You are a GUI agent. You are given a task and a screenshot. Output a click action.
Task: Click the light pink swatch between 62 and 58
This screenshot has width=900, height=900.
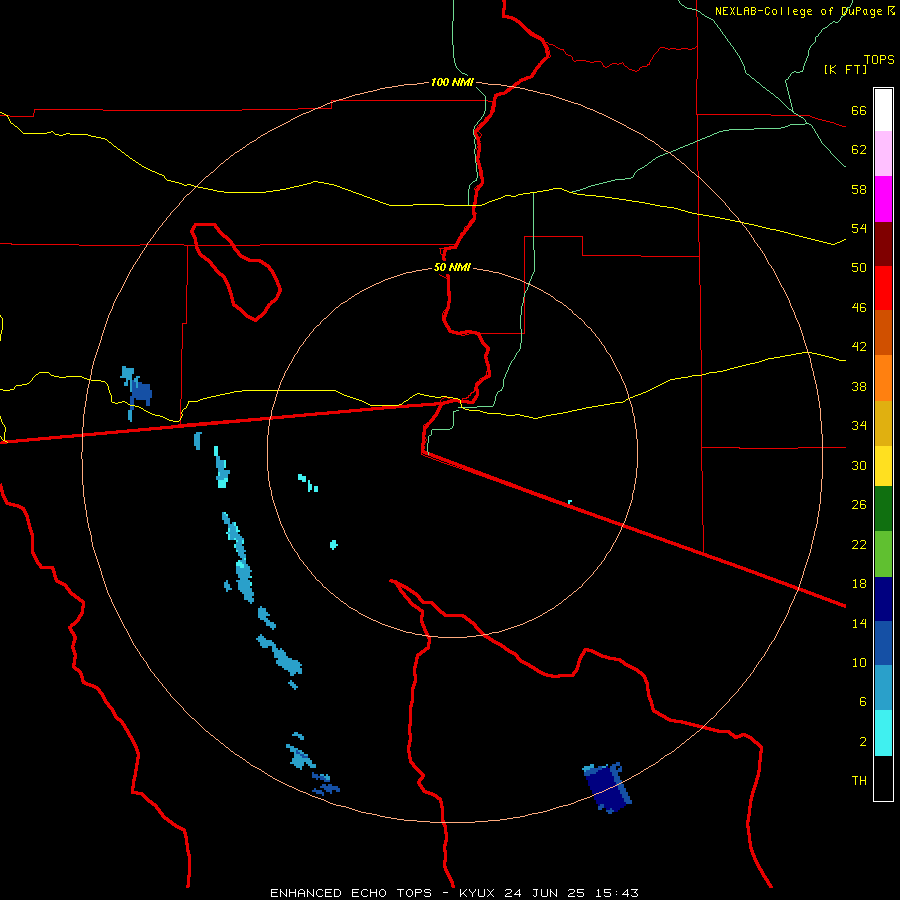tap(883, 154)
